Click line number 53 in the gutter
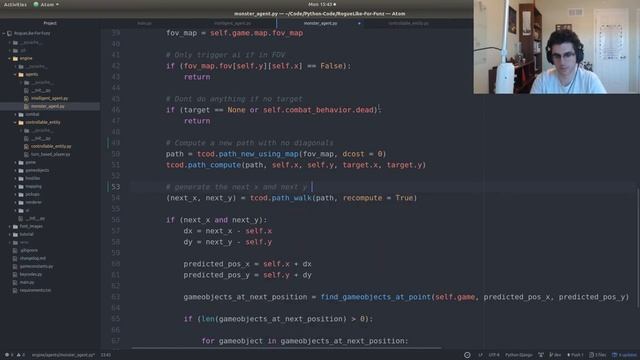640x360 pixels. 116,187
